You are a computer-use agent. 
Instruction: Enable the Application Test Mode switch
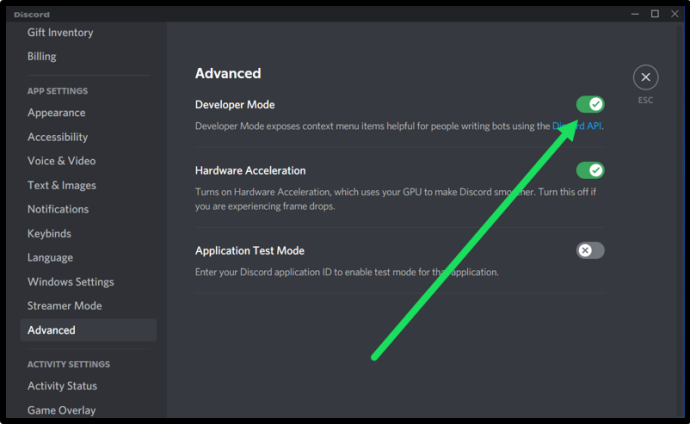pyautogui.click(x=590, y=250)
